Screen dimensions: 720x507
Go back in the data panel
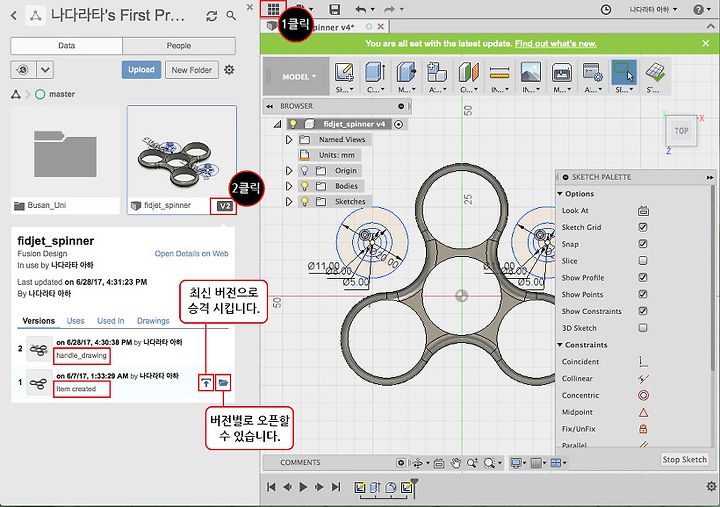click(14, 16)
